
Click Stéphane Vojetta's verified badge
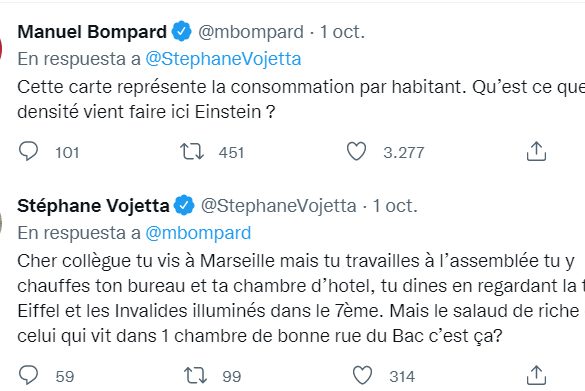click(x=184, y=205)
